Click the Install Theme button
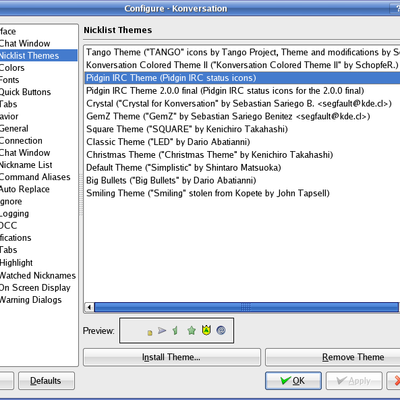400x400 pixels. [172, 357]
